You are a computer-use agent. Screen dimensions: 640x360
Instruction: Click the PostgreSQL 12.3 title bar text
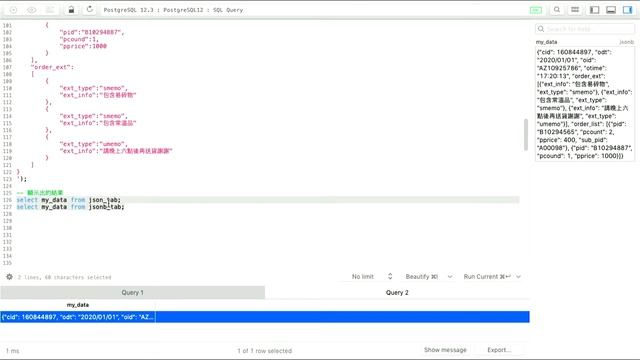click(173, 10)
